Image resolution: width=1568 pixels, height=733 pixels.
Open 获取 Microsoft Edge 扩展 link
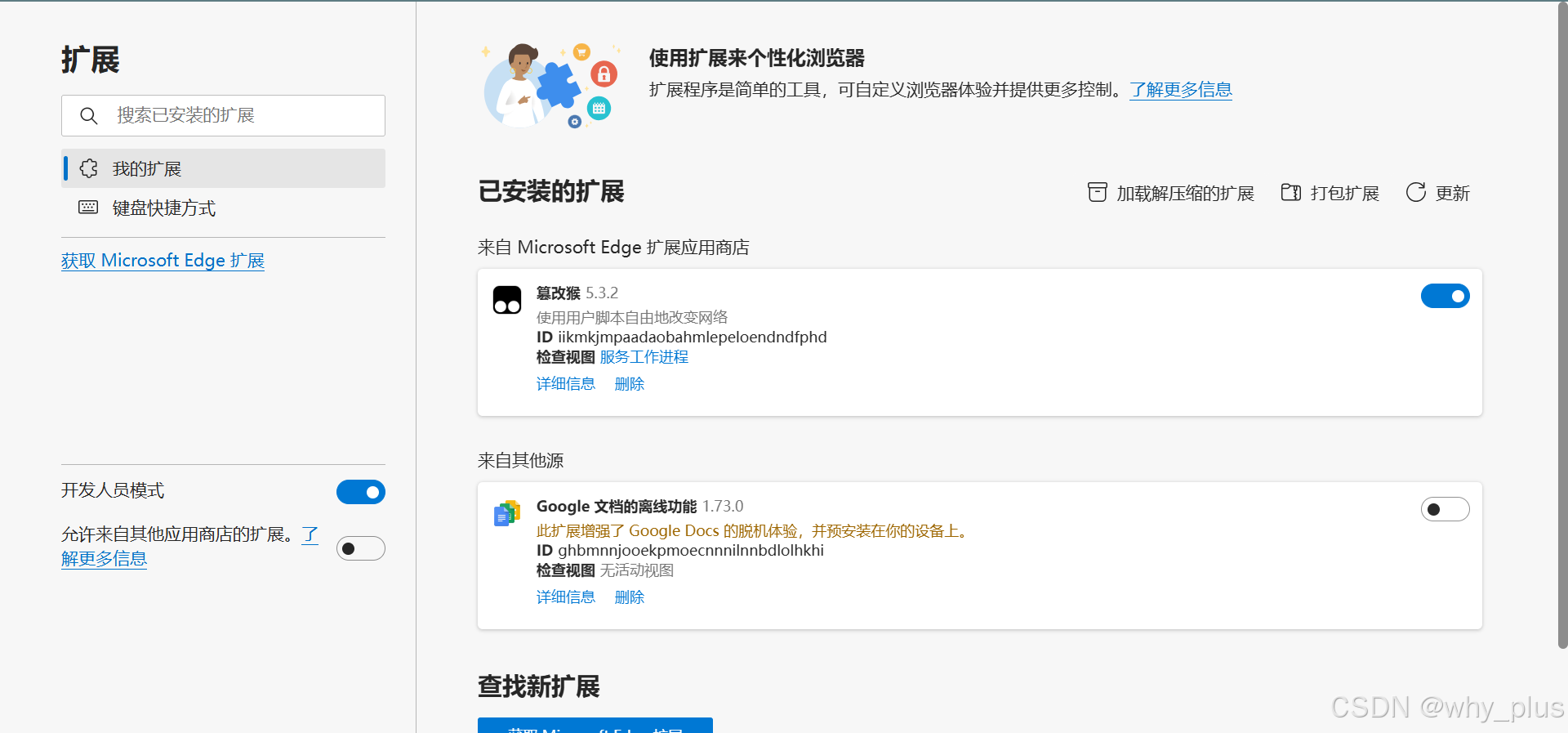click(x=163, y=261)
